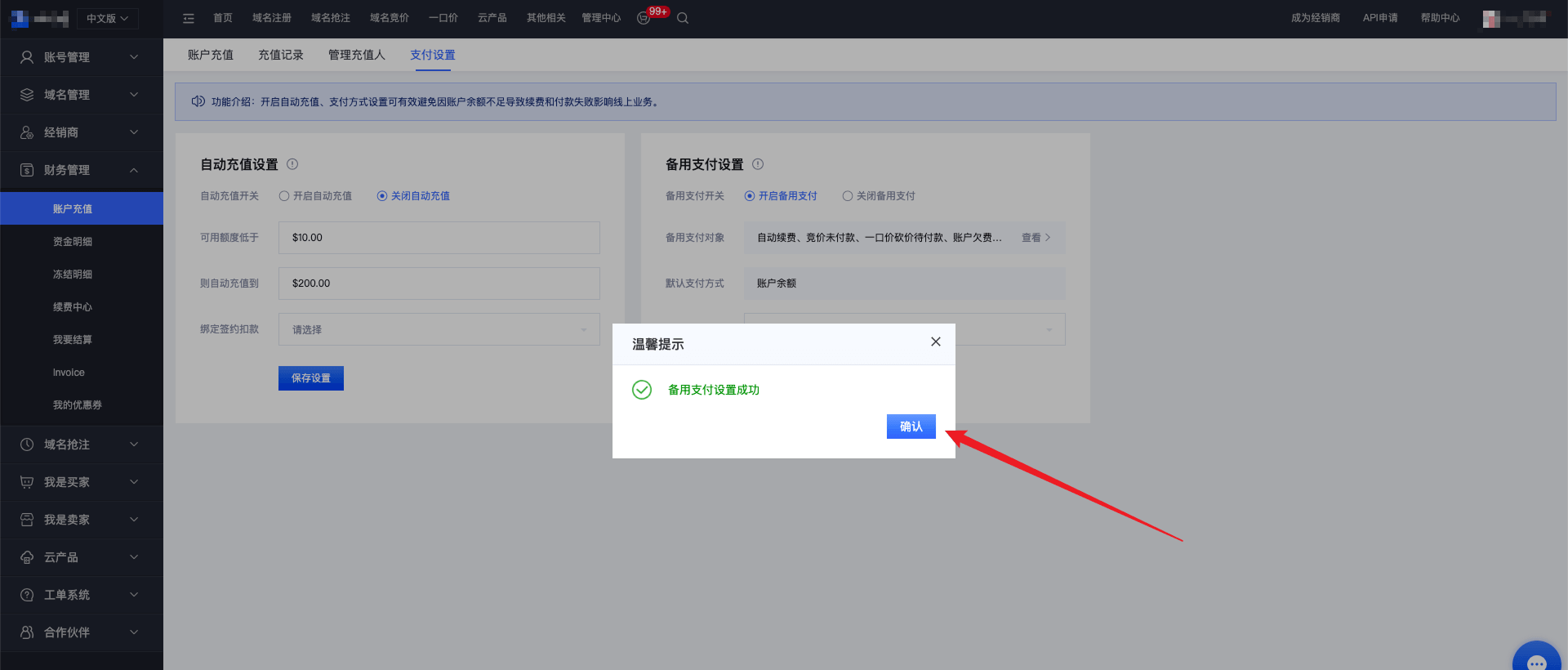Screen dimensions: 1568x670
Task: Open the notifications icon with 99+ badge
Action: (644, 18)
